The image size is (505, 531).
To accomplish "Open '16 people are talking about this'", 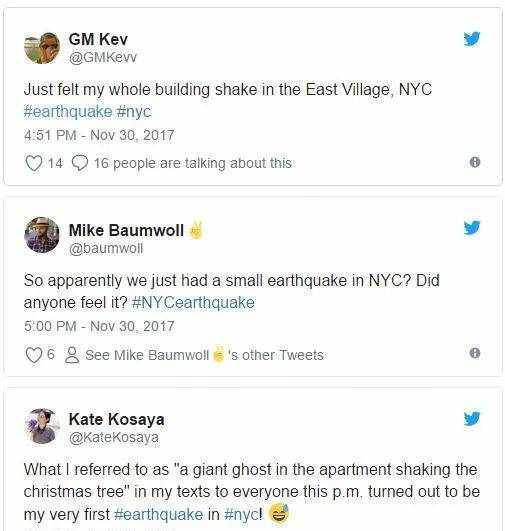I will pos(192,163).
